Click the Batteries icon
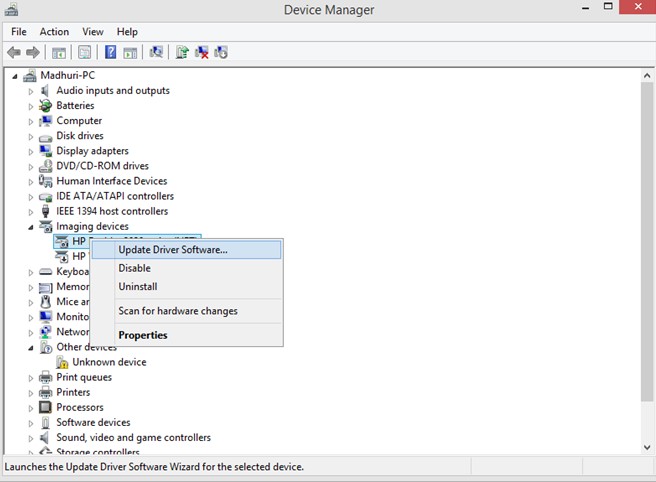This screenshot has height=482, width=656. tap(45, 105)
